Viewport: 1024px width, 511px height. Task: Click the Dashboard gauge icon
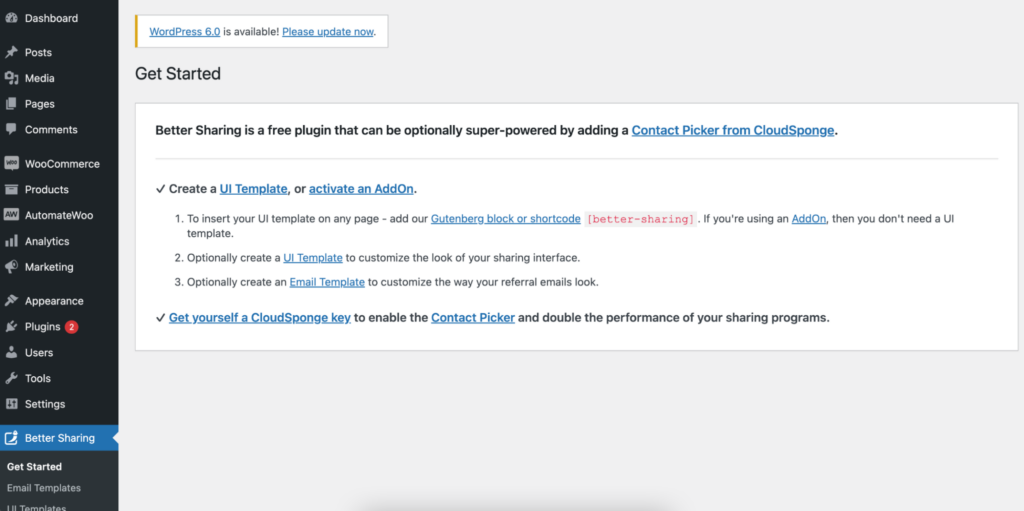(x=11, y=18)
